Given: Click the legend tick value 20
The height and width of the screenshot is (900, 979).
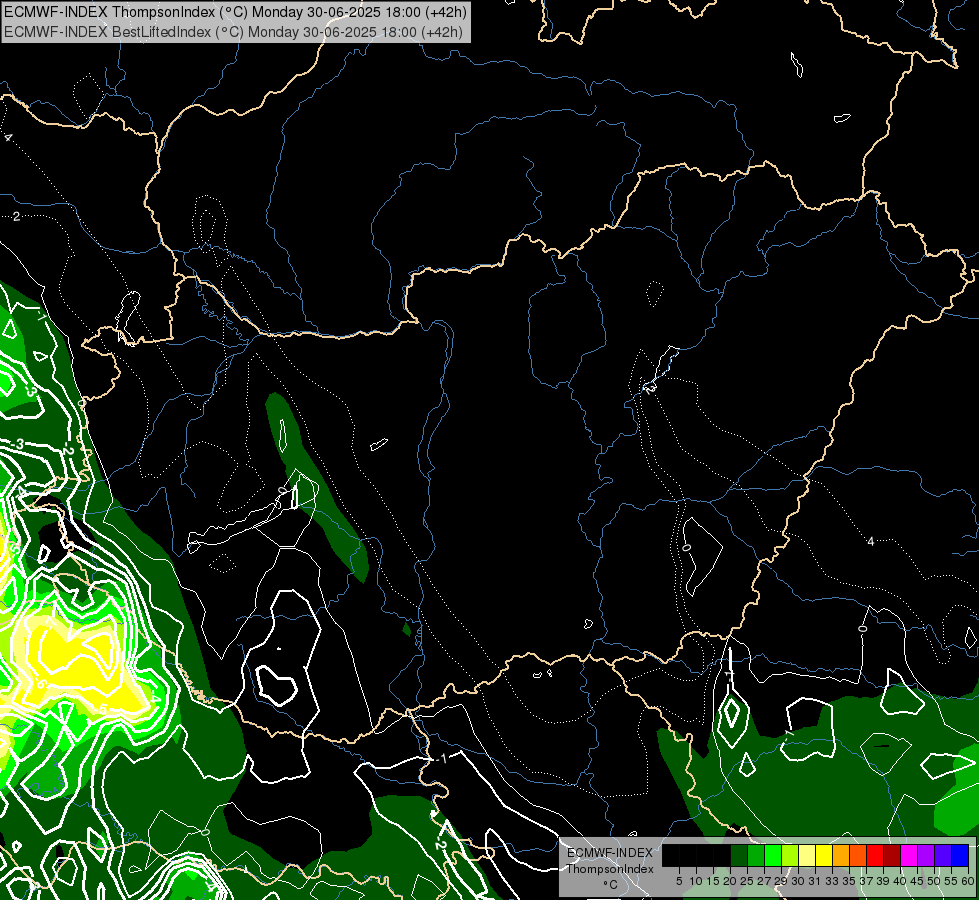Looking at the screenshot, I should [730, 881].
